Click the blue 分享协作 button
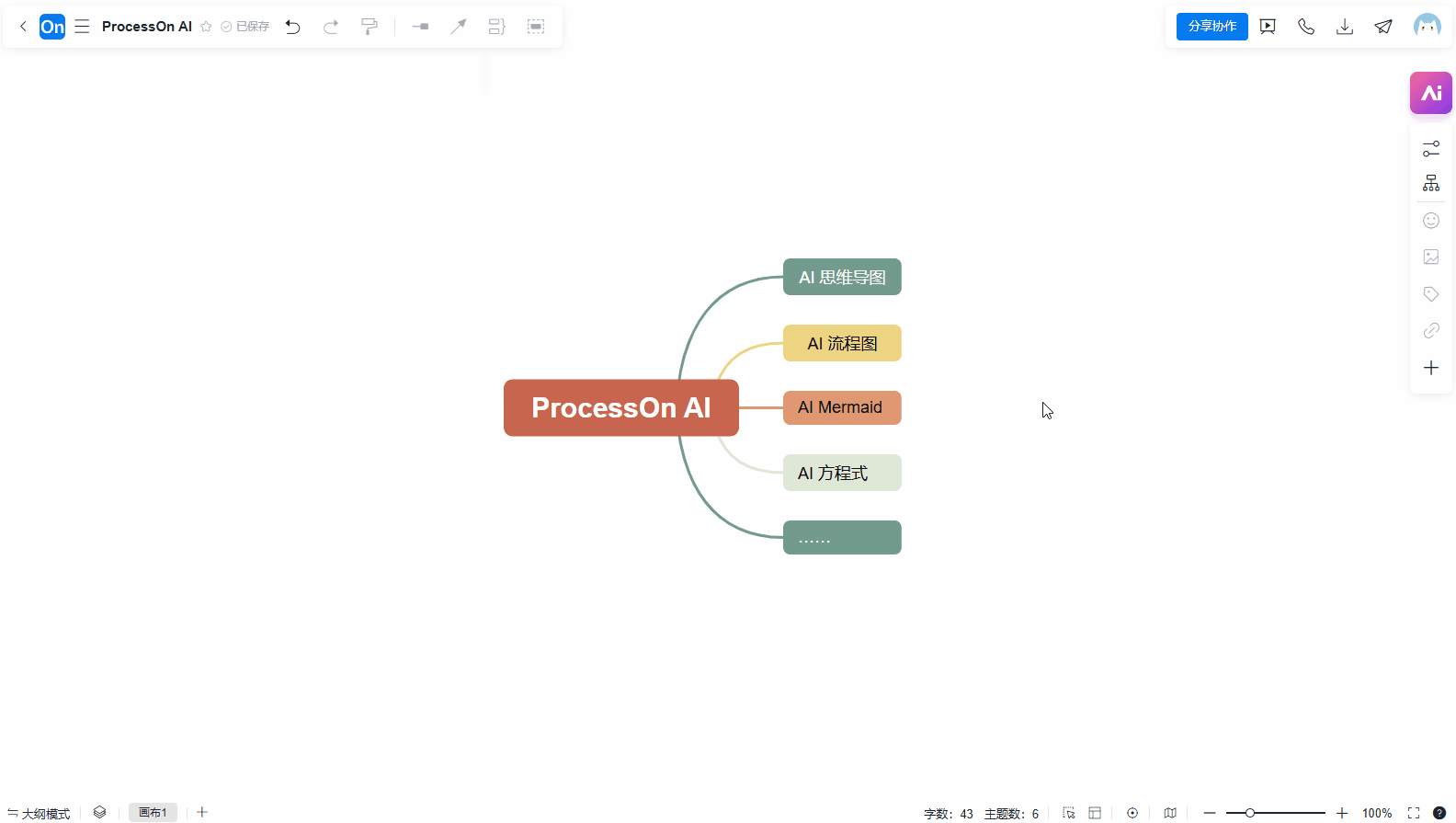 (x=1212, y=27)
